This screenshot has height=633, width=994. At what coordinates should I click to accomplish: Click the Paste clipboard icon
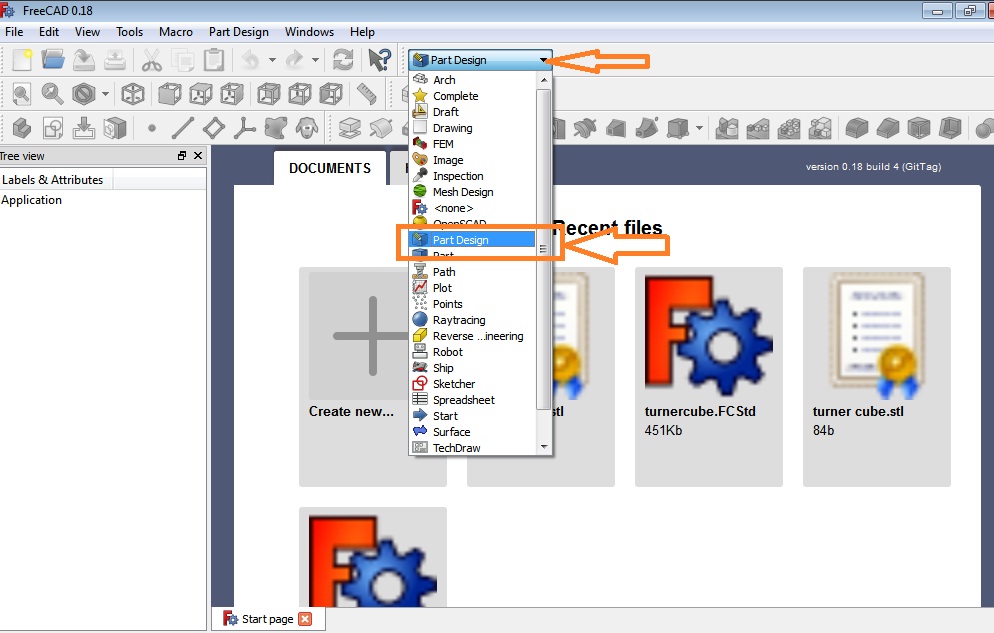tap(214, 60)
